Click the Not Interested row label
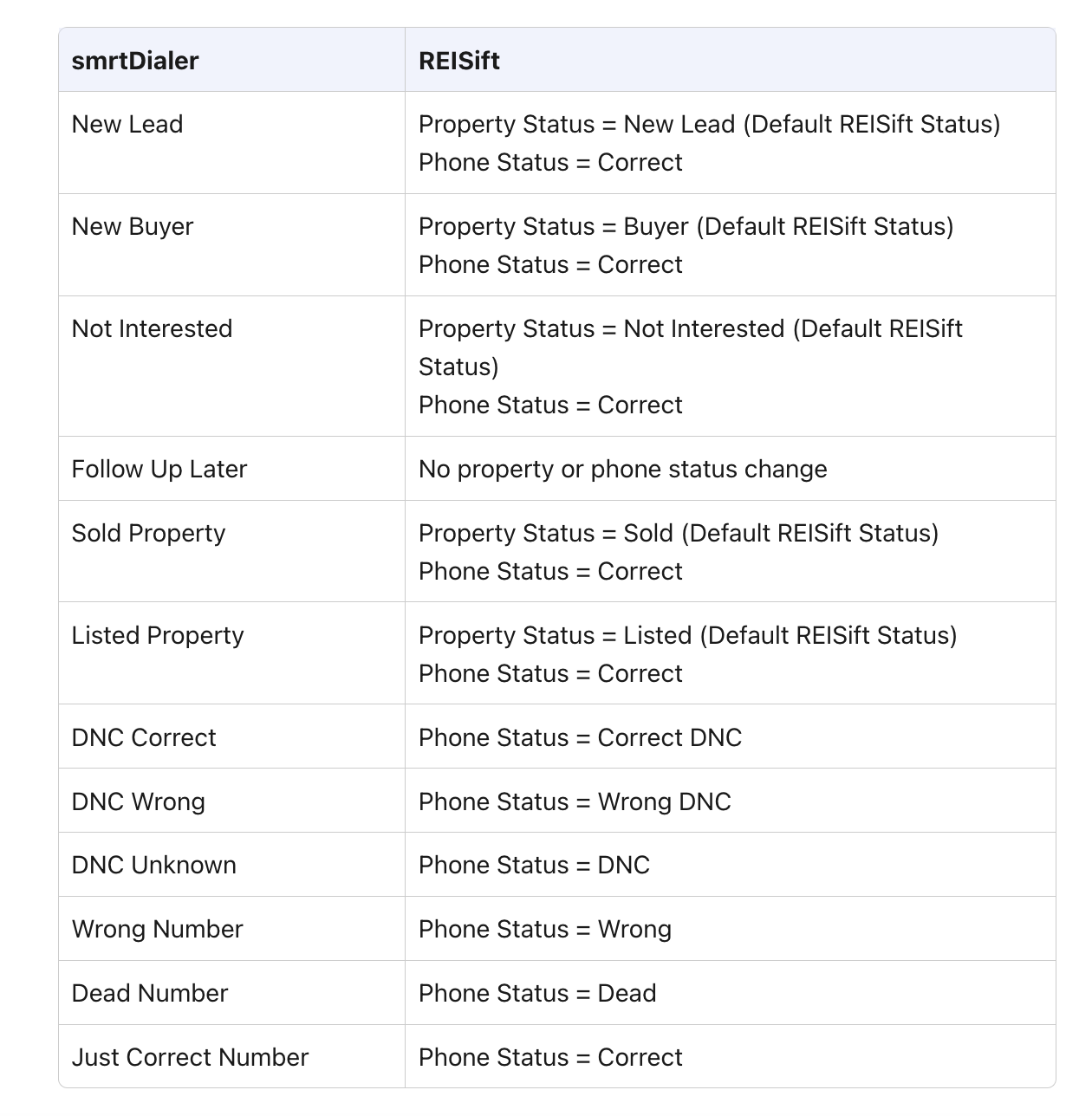 coord(153,329)
